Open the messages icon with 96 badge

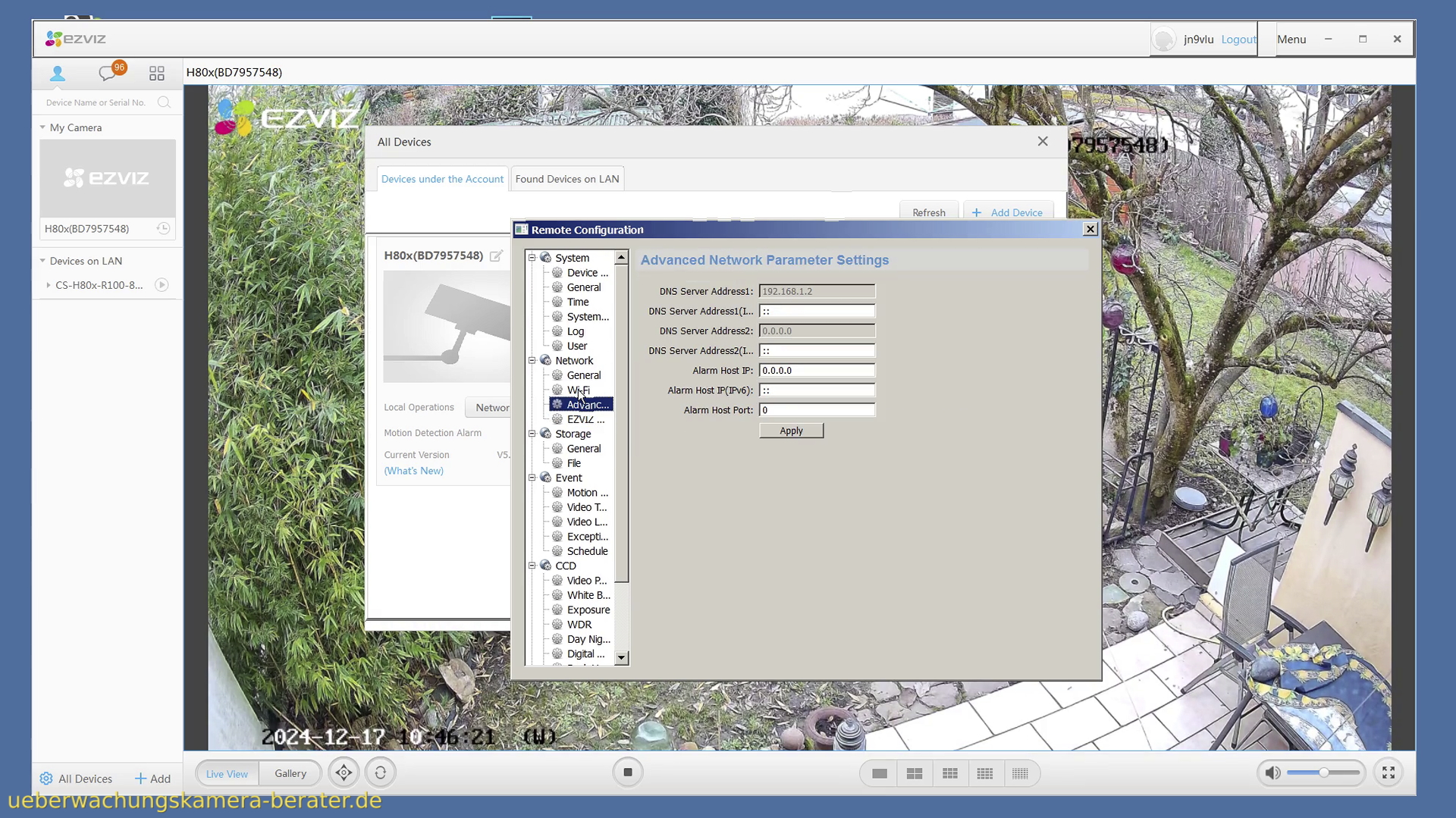pos(108,73)
